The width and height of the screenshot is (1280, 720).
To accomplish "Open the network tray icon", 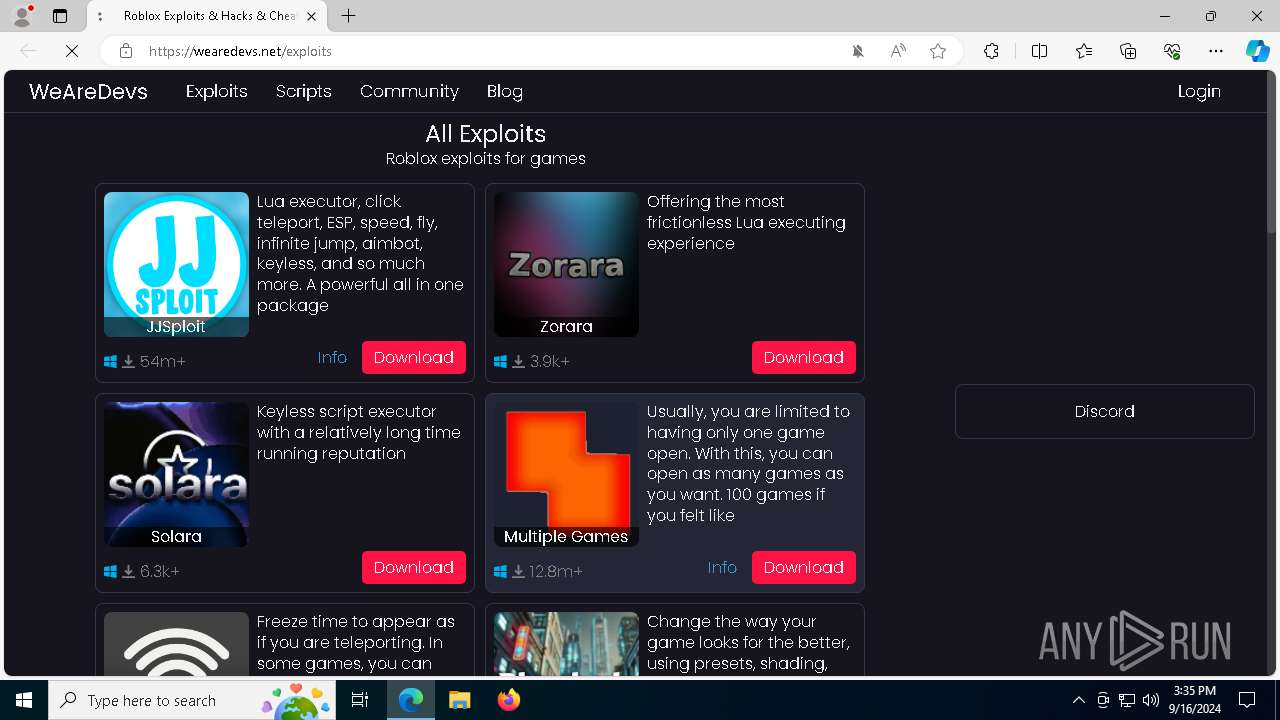I will click(x=1127, y=700).
